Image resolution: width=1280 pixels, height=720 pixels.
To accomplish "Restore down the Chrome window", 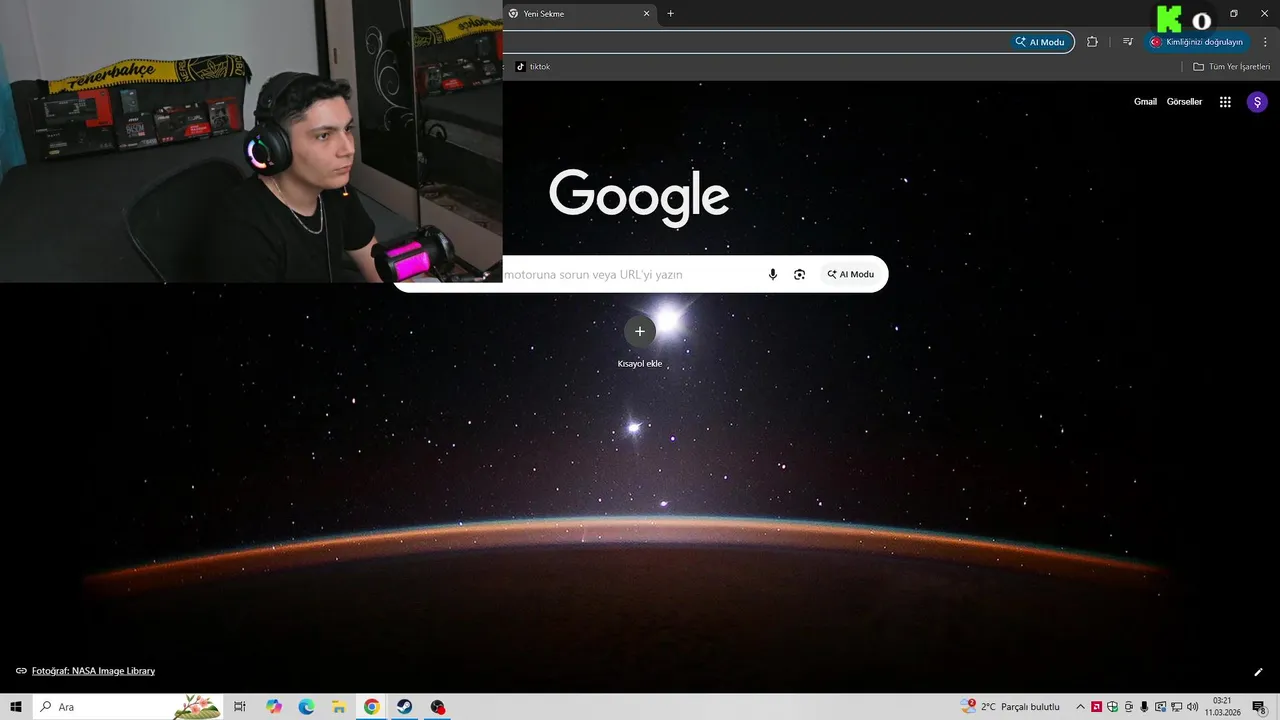I will (x=1233, y=14).
